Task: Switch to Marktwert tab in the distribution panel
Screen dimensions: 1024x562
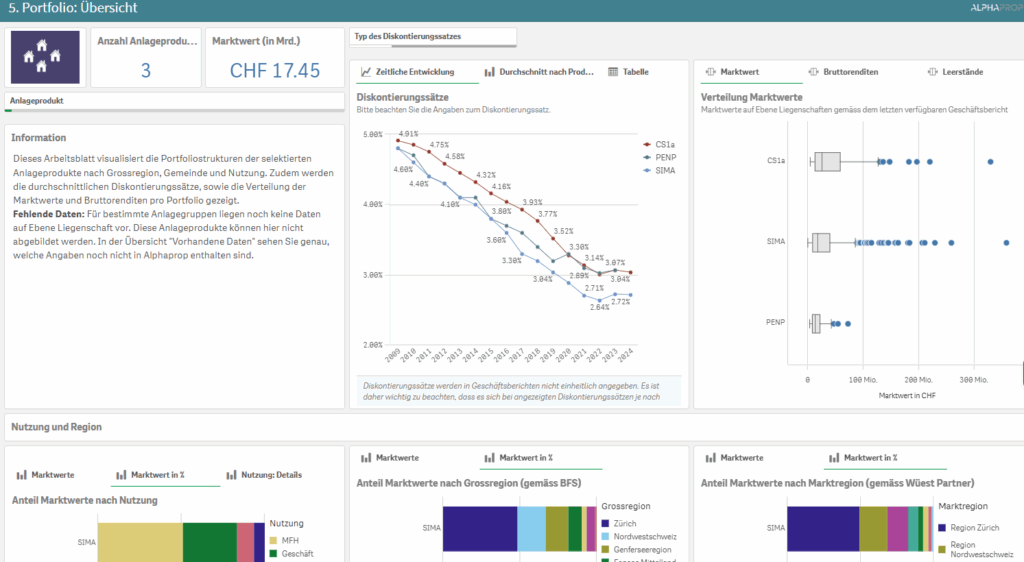Action: pos(733,73)
